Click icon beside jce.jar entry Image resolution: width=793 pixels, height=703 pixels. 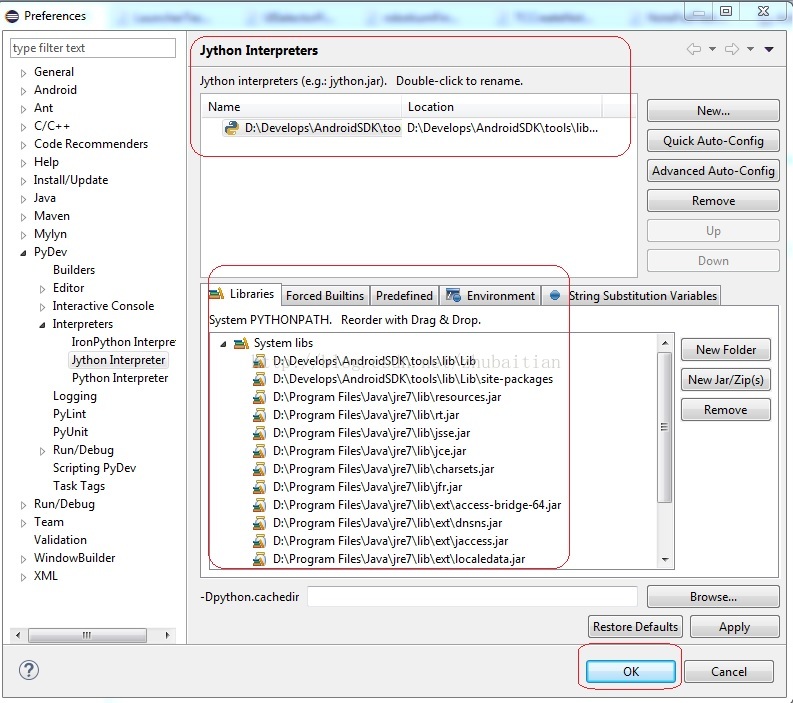point(259,451)
